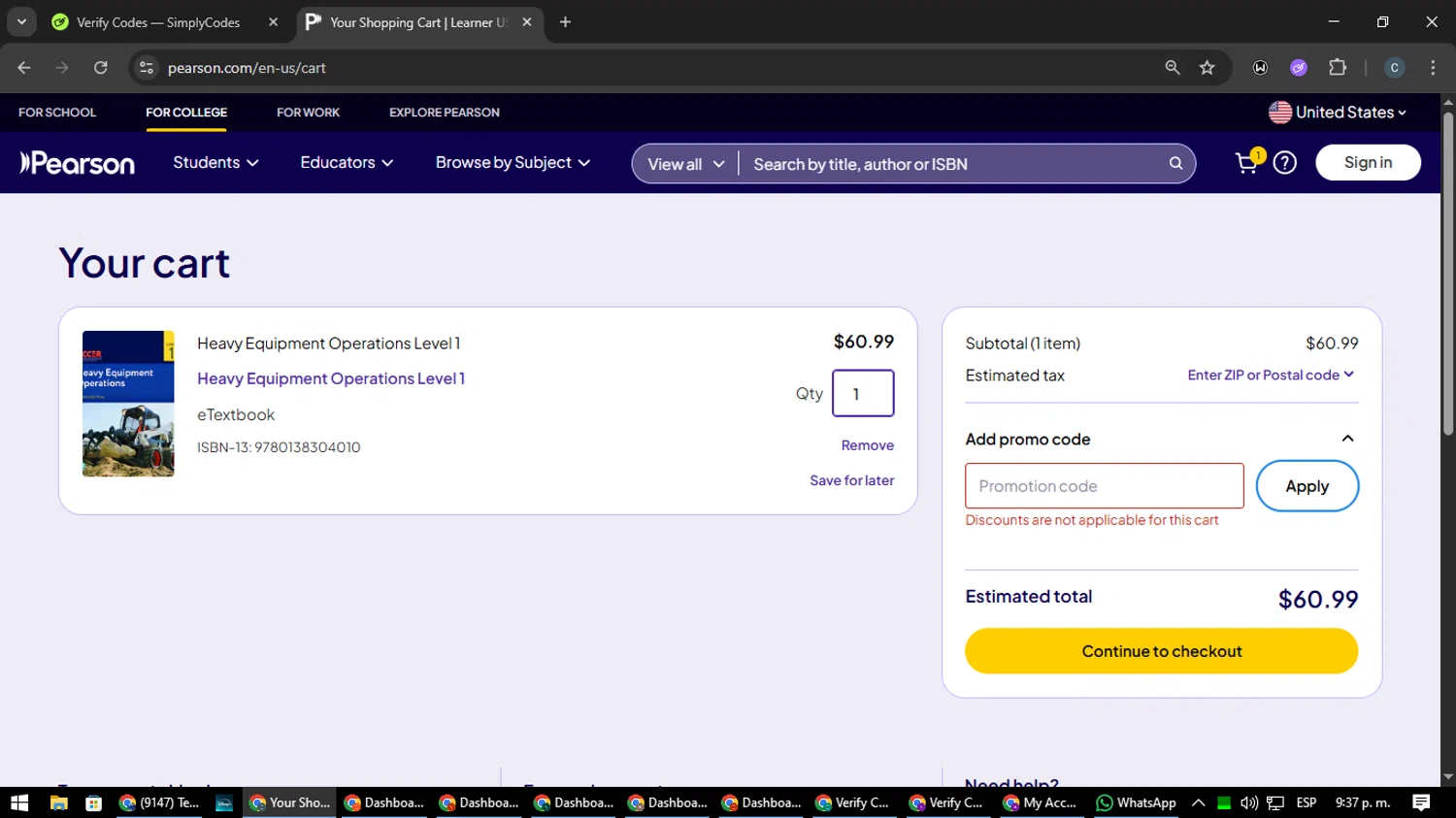
Task: Click the ESP language indicator
Action: pos(1307,802)
